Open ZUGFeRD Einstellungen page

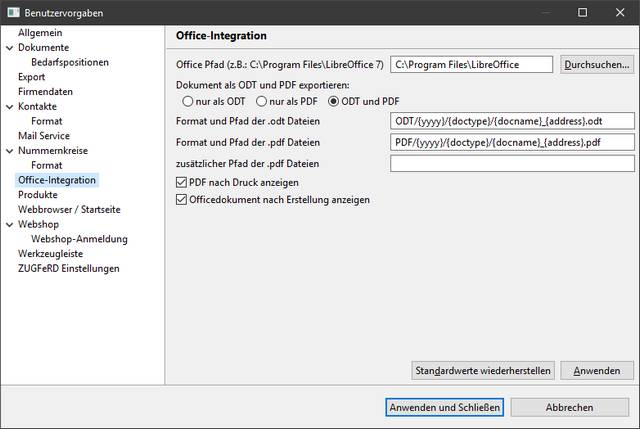point(69,268)
